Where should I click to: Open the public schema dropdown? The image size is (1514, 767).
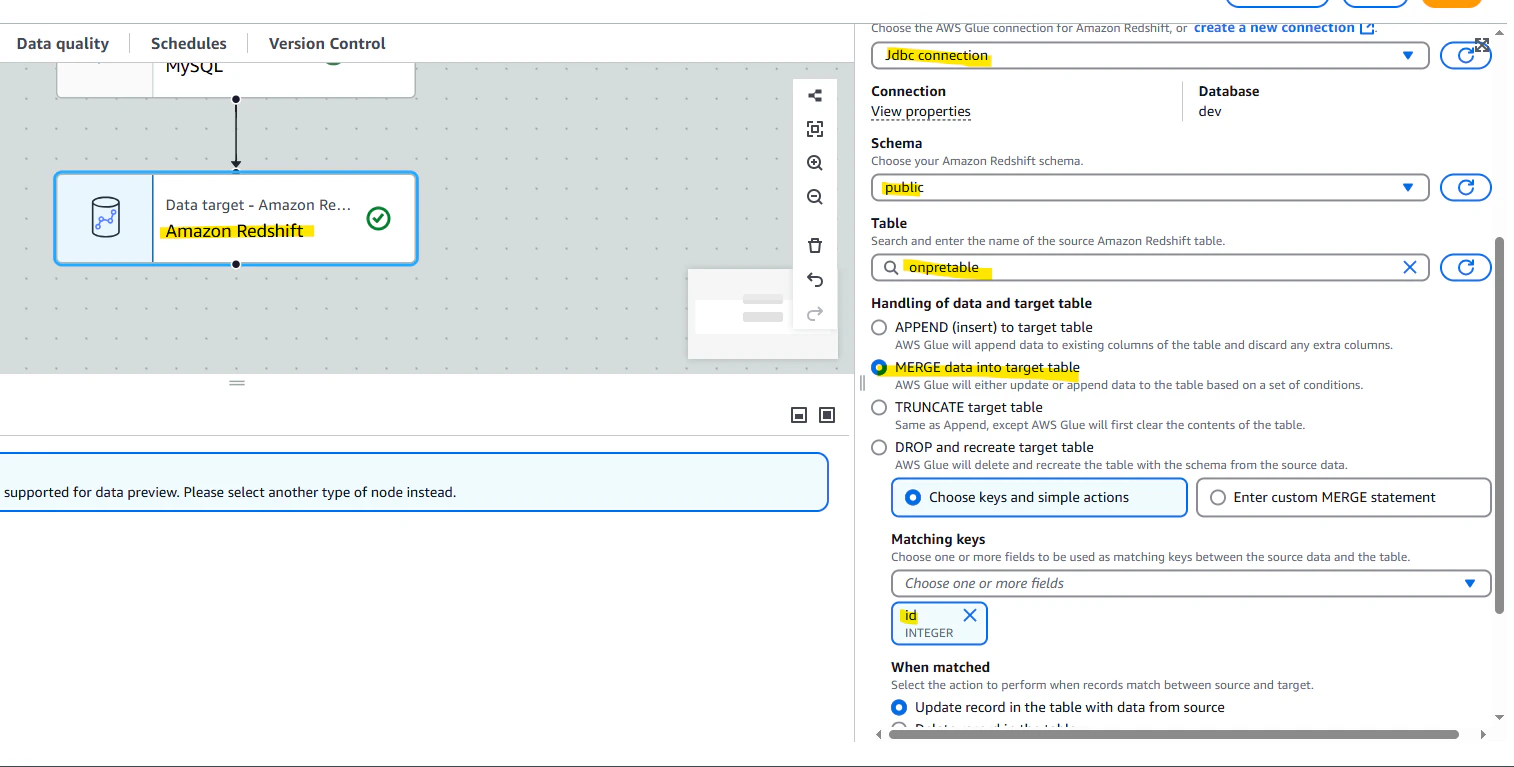(1150, 187)
